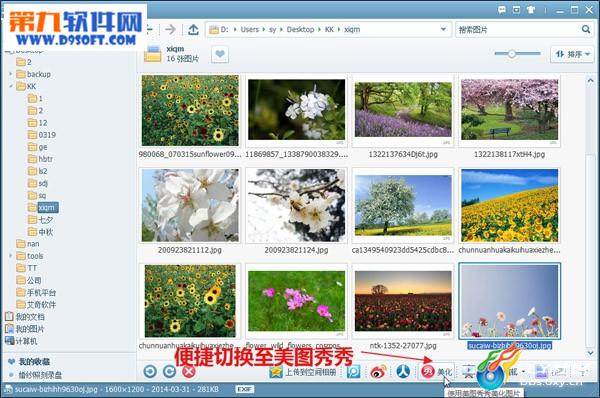Rotate the image counterclockwise
600x398 pixels.
tap(150, 371)
